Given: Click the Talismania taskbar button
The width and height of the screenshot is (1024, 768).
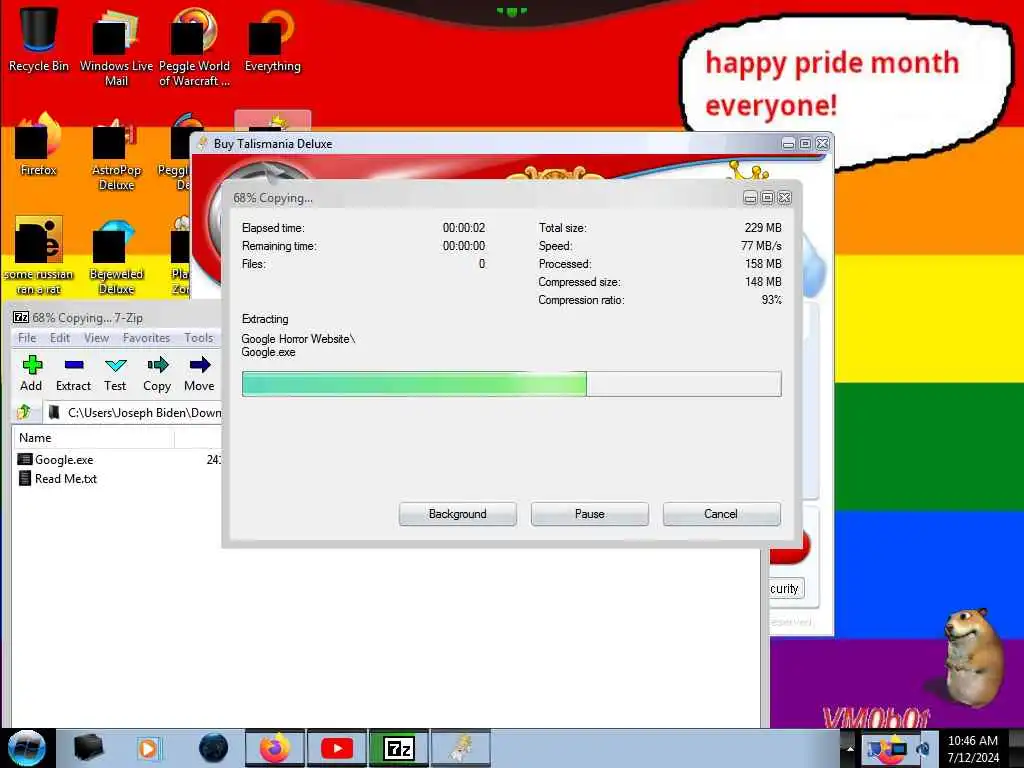Looking at the screenshot, I should pyautogui.click(x=461, y=748).
